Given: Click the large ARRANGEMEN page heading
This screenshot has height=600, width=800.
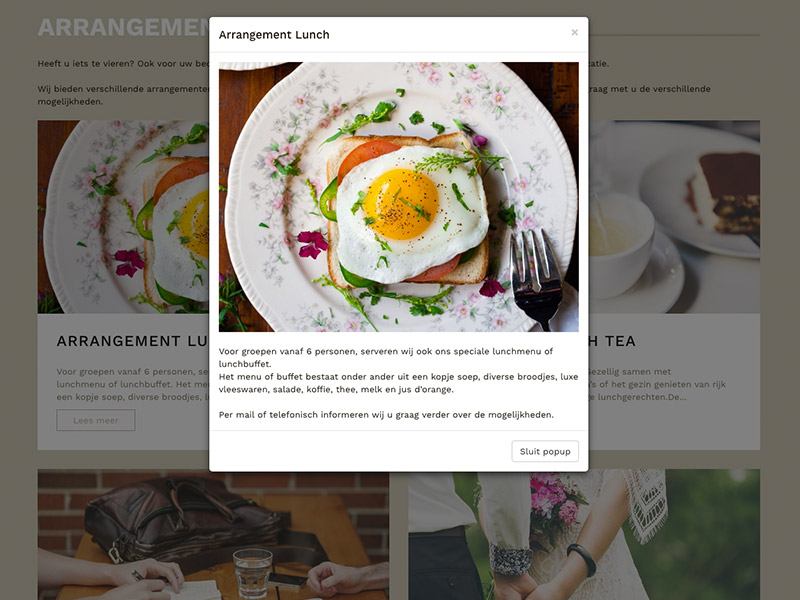Looking at the screenshot, I should click(123, 28).
